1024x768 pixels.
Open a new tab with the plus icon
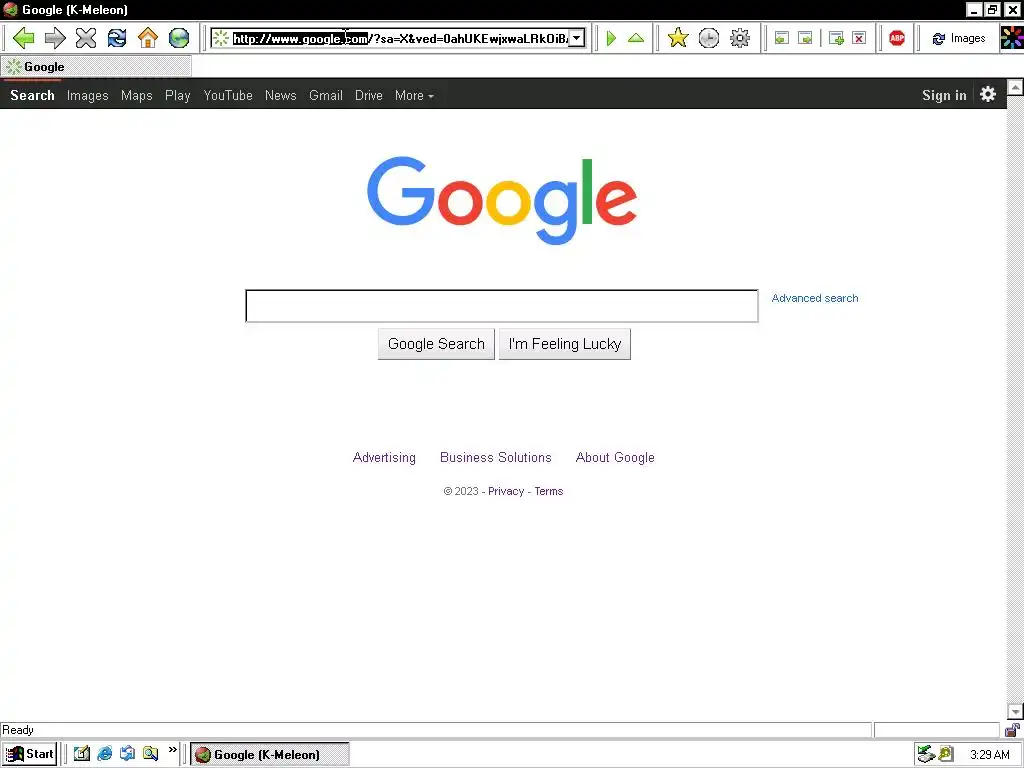[836, 38]
